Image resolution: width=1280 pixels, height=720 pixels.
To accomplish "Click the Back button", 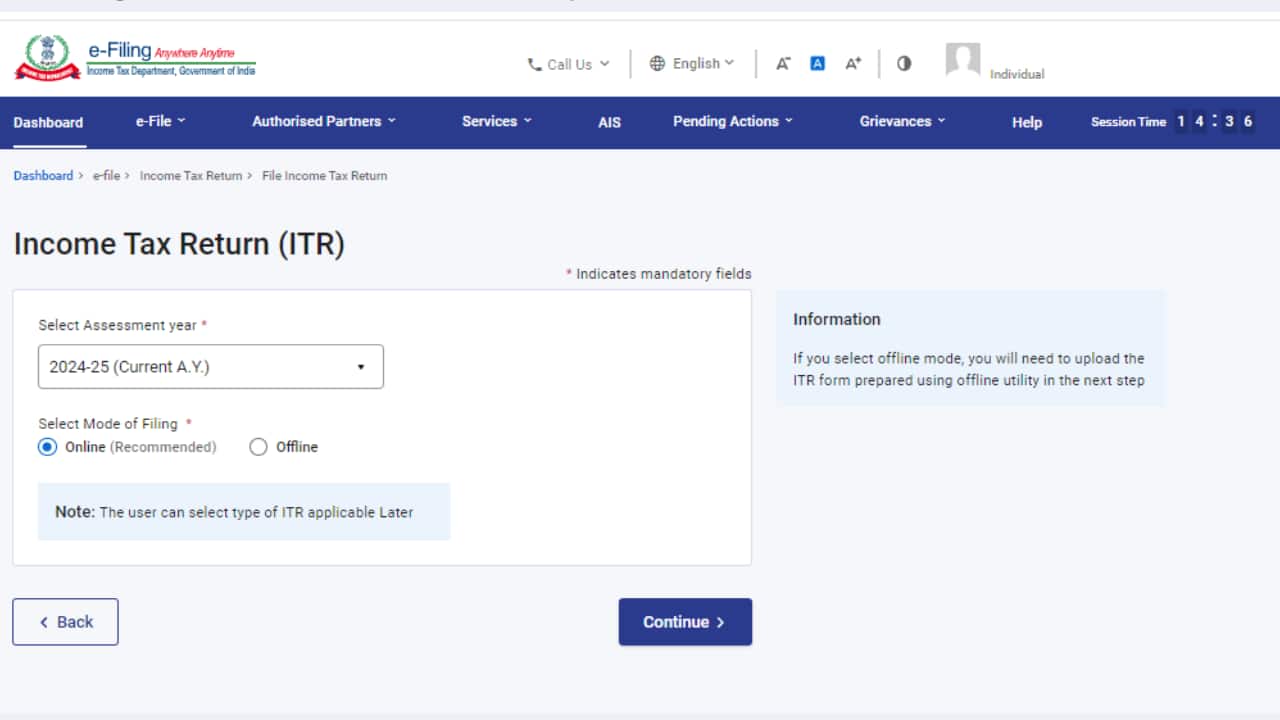I will (65, 622).
